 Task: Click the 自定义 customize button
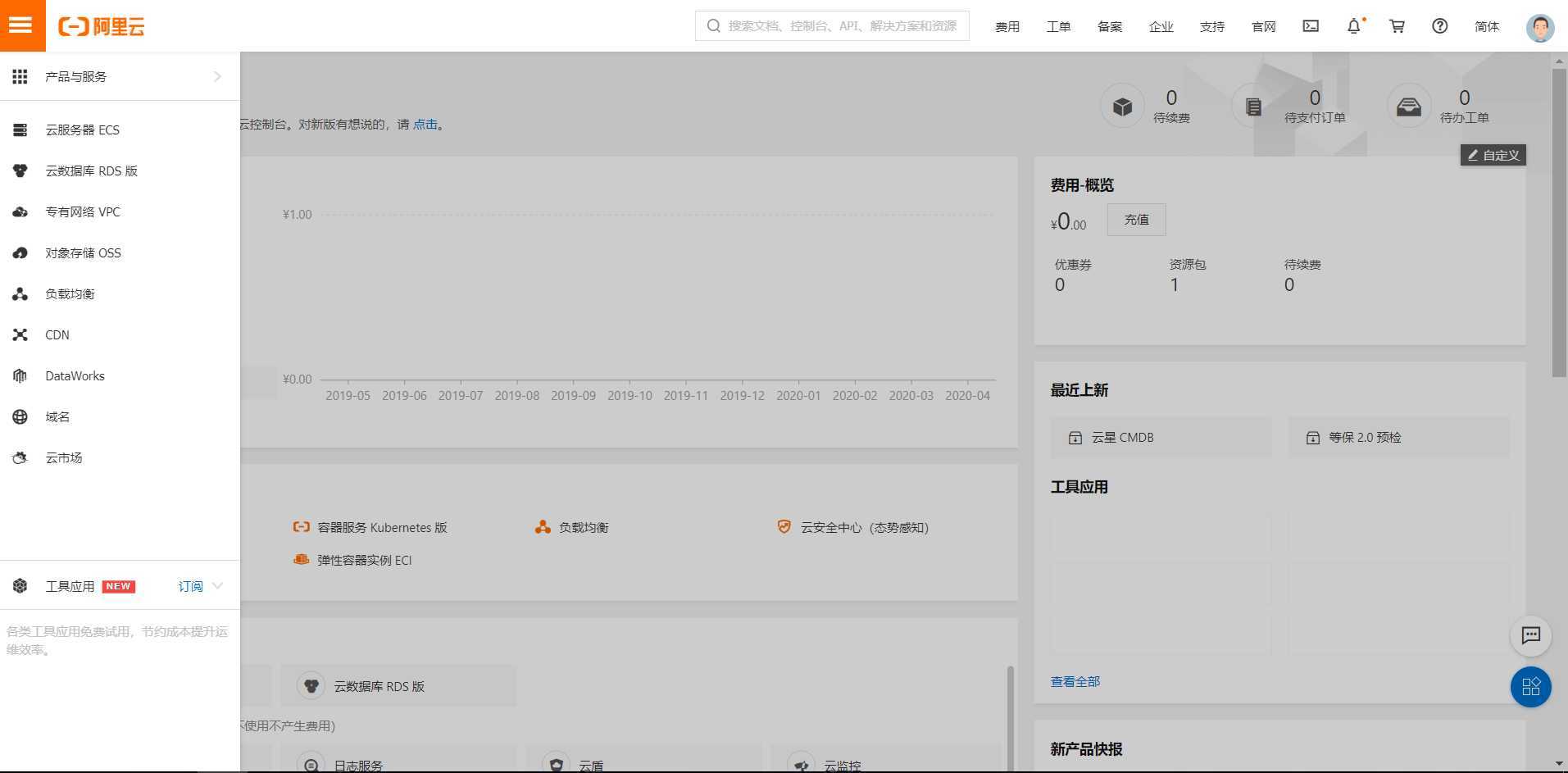(1493, 155)
